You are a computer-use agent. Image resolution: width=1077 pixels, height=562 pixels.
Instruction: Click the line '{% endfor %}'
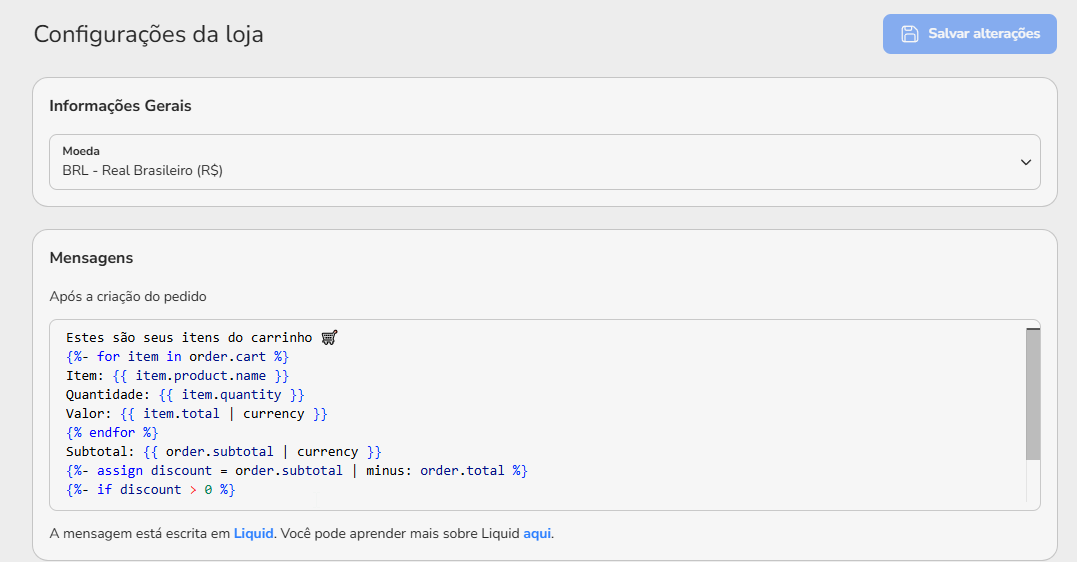click(112, 433)
